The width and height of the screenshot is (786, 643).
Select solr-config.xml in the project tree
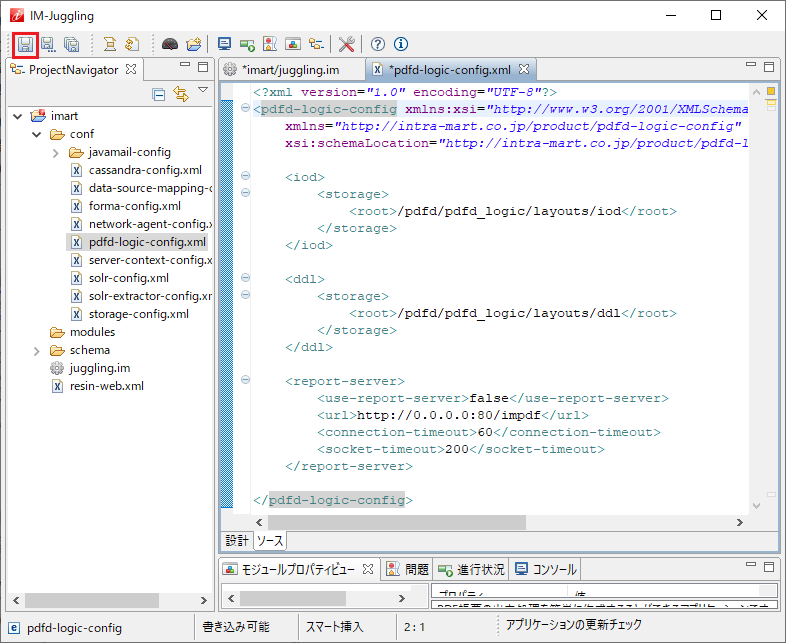(x=128, y=278)
